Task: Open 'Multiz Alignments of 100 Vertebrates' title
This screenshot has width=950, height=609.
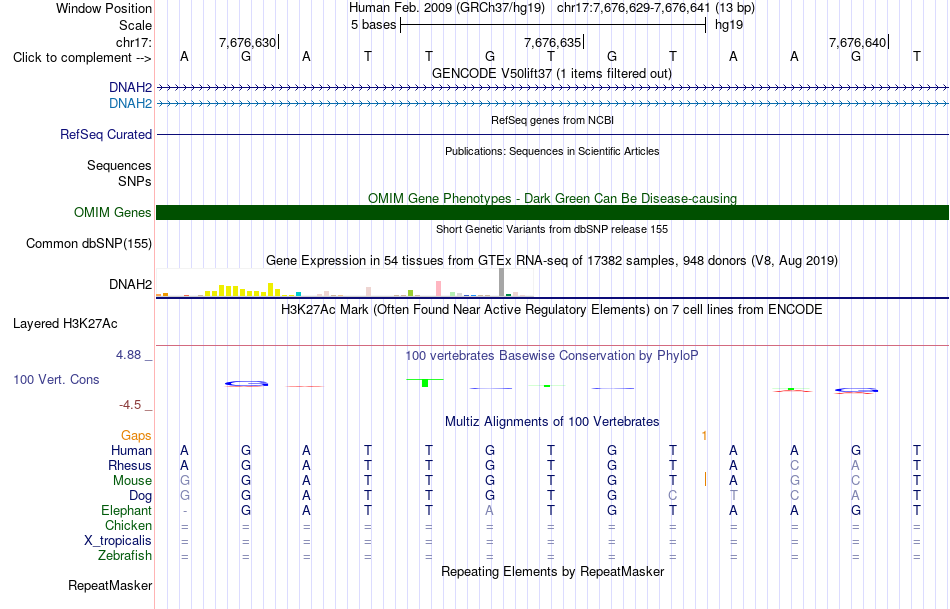Action: [552, 422]
